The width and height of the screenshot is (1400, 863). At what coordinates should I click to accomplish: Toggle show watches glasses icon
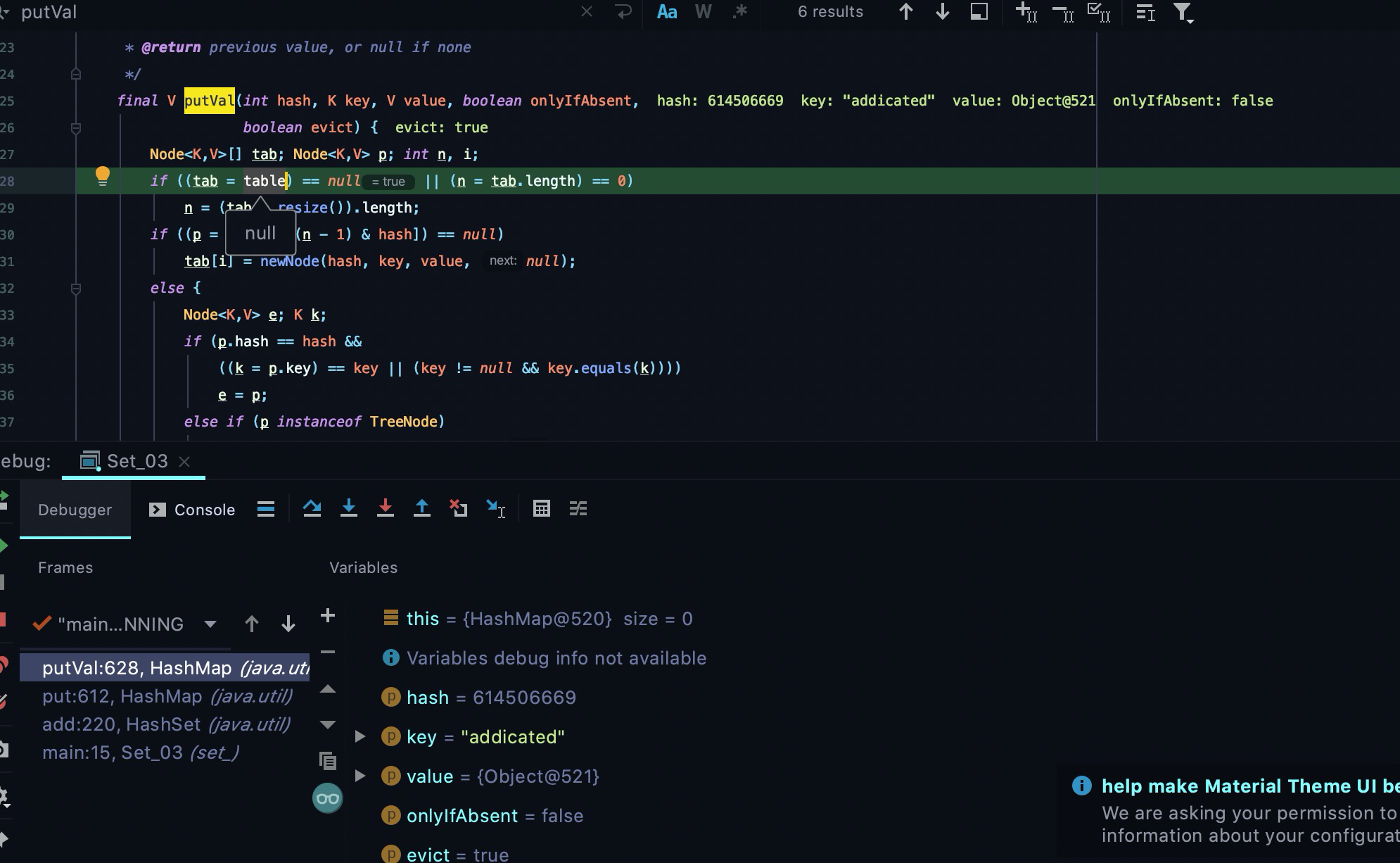tap(328, 798)
